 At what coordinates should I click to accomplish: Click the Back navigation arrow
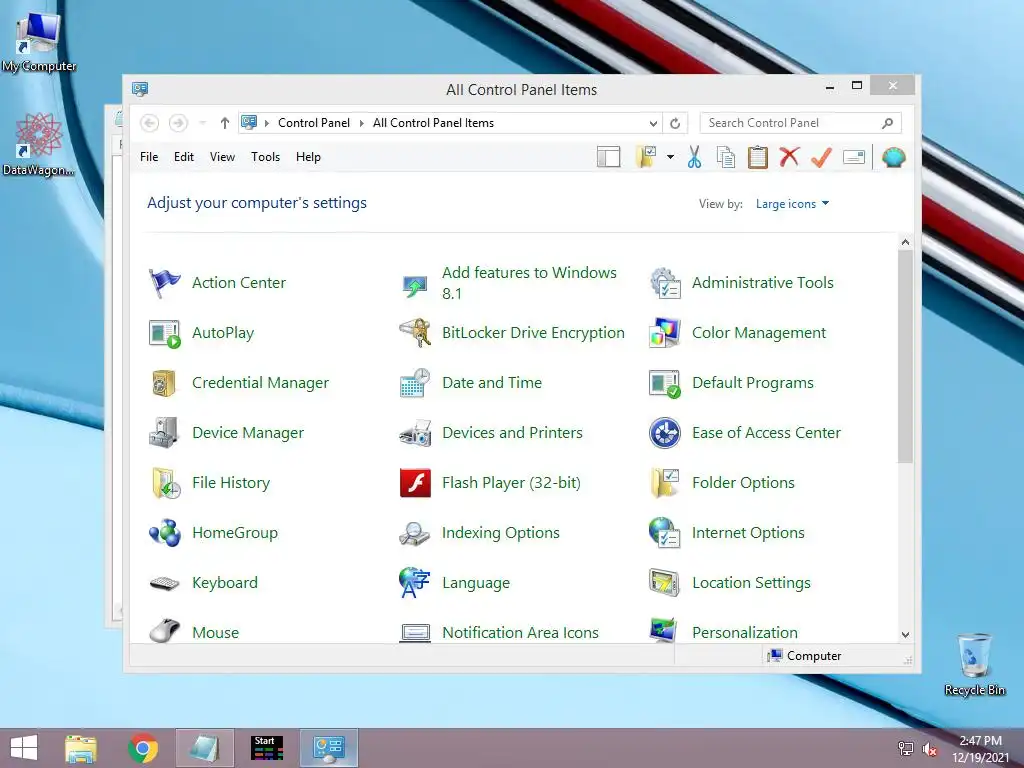(x=150, y=123)
